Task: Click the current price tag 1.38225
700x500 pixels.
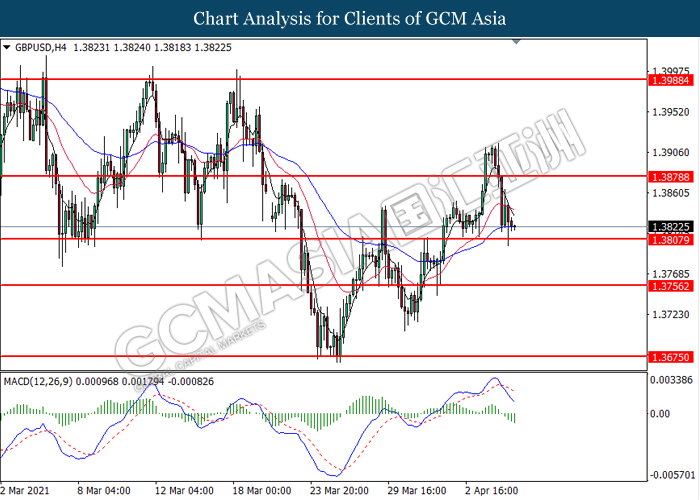Action: click(671, 227)
